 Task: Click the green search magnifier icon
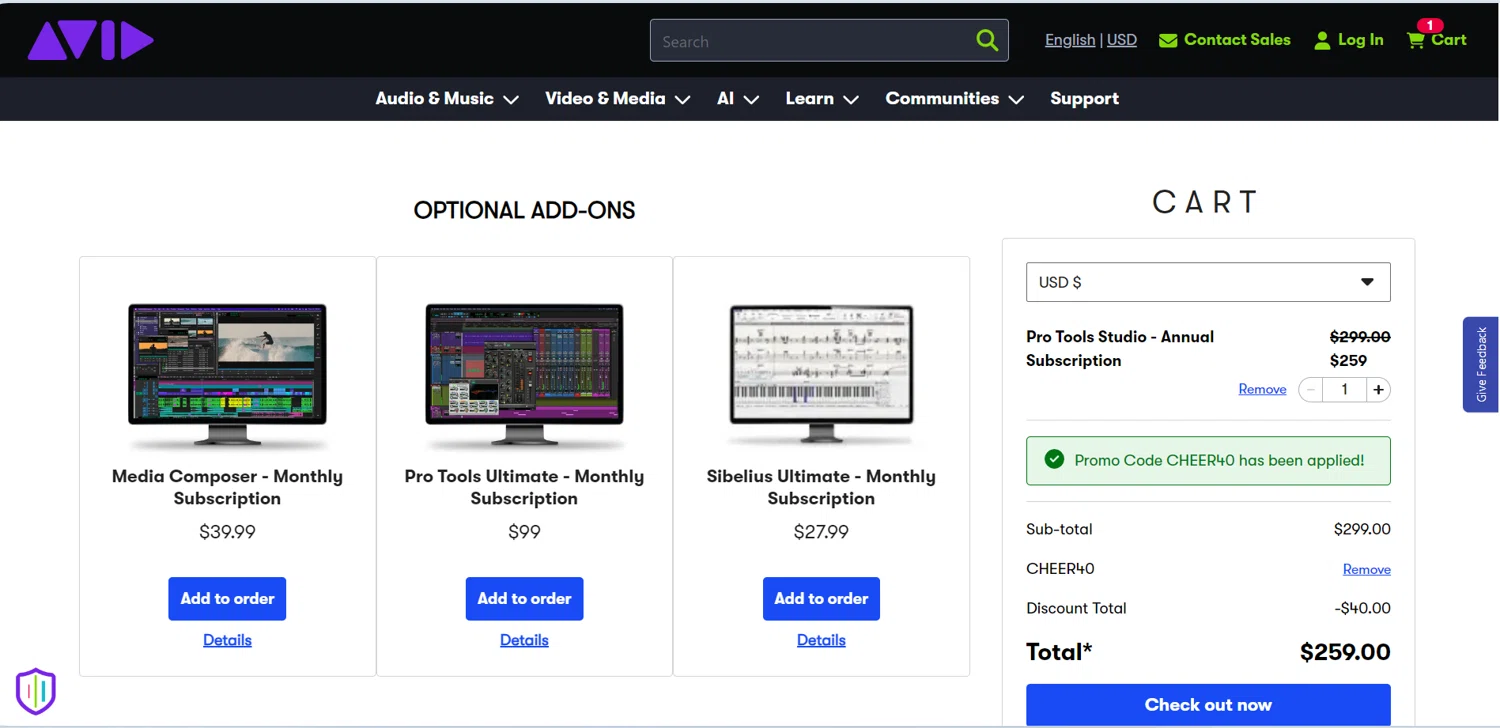click(x=987, y=40)
